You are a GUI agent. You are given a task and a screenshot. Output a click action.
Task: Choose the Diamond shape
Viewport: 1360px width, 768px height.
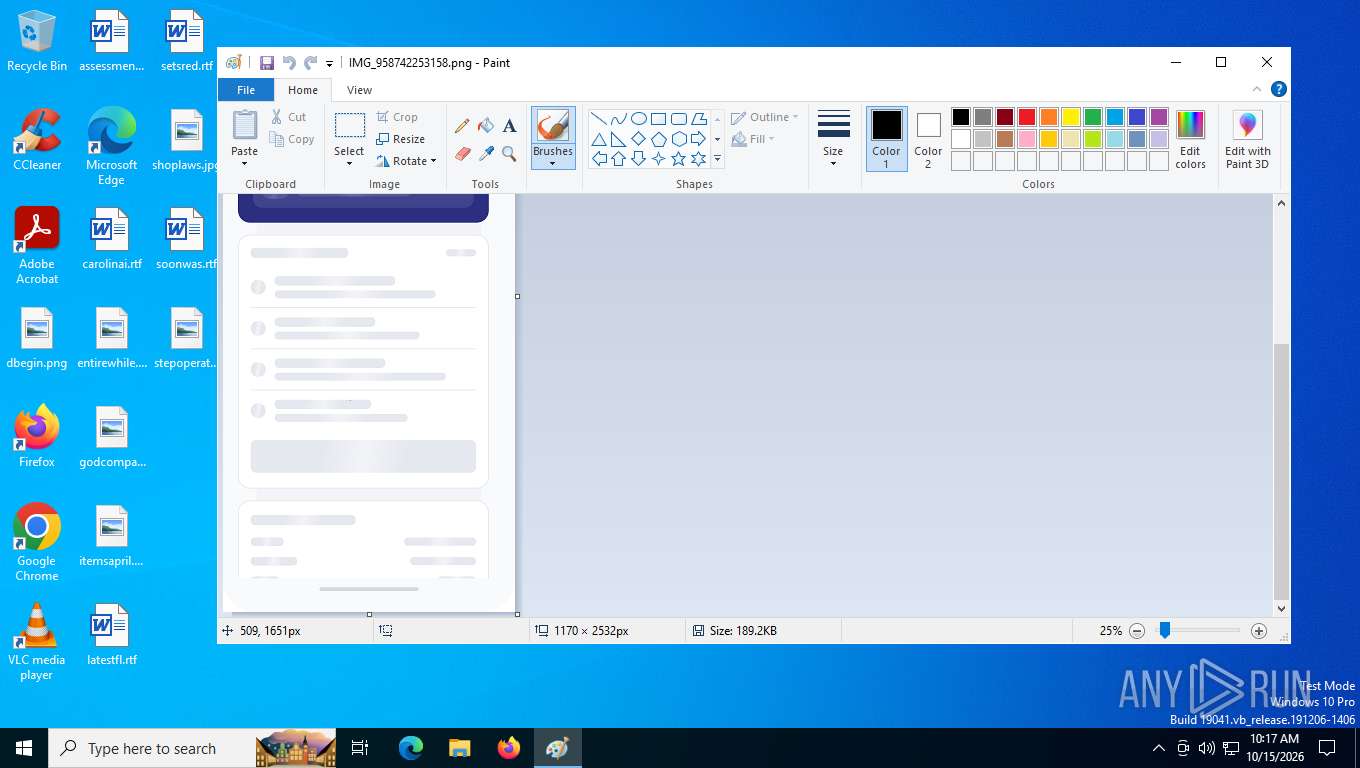(x=639, y=139)
